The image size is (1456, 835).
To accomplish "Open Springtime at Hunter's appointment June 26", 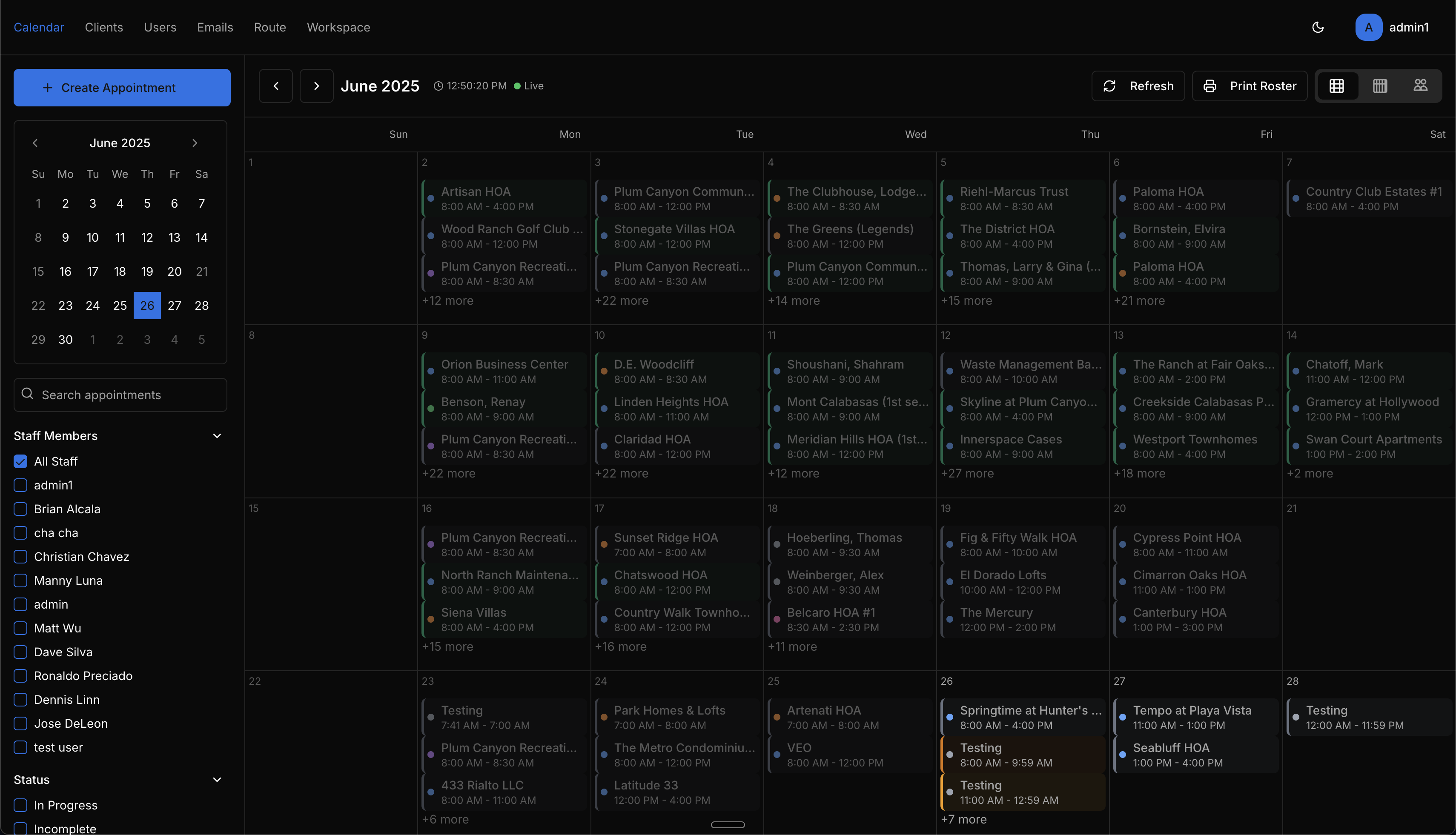I will [1023, 717].
